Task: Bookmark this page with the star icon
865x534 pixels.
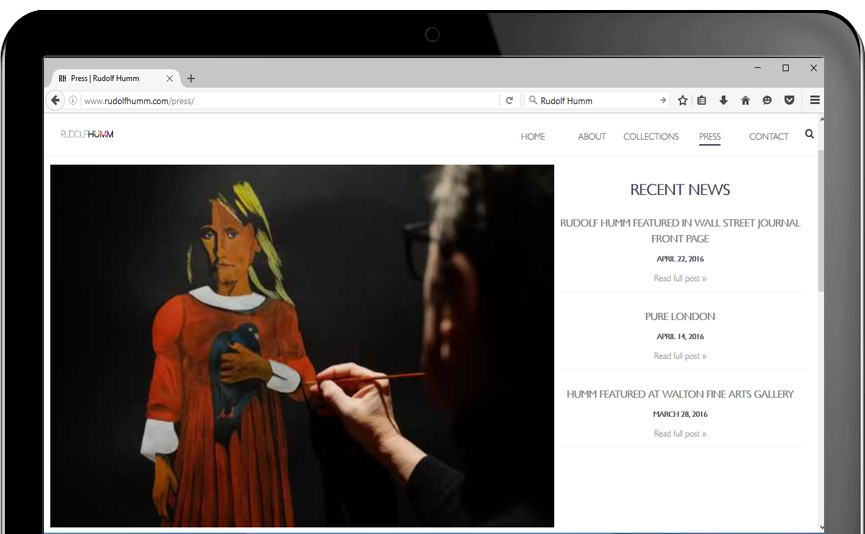Action: click(x=683, y=100)
